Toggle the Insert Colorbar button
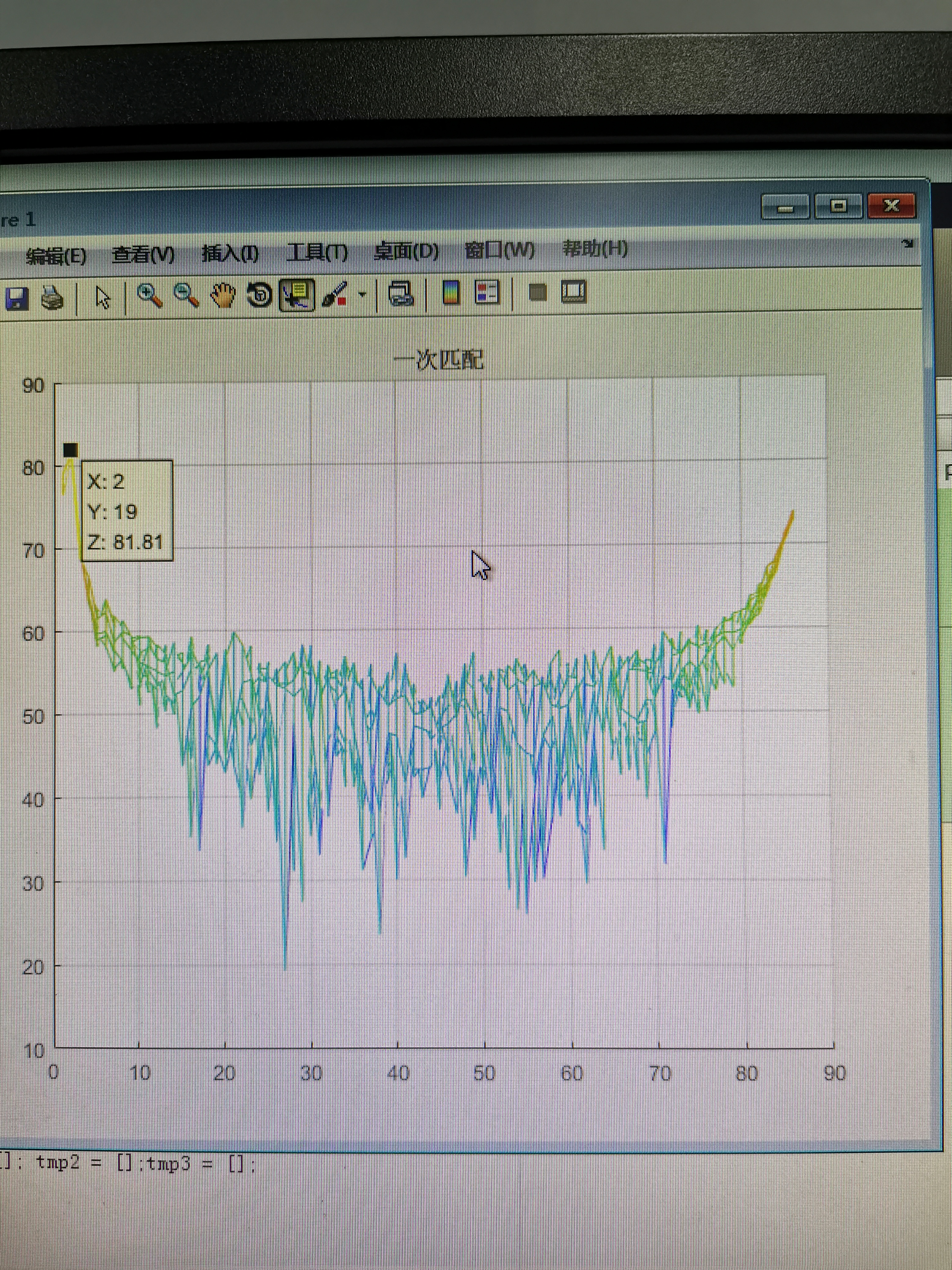 click(x=451, y=292)
